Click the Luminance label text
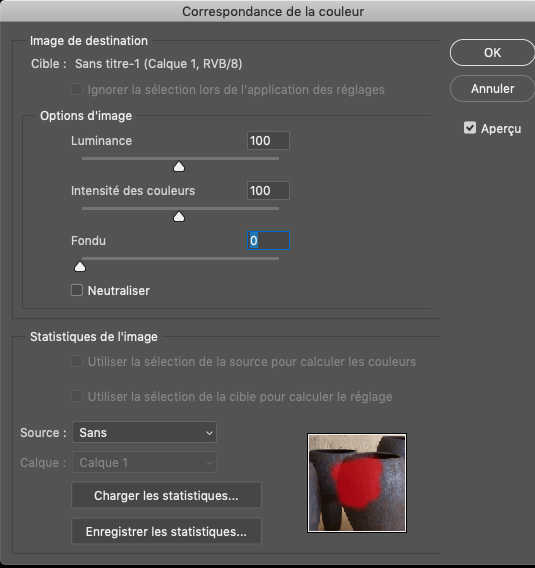The width and height of the screenshot is (535, 568). pos(101,141)
